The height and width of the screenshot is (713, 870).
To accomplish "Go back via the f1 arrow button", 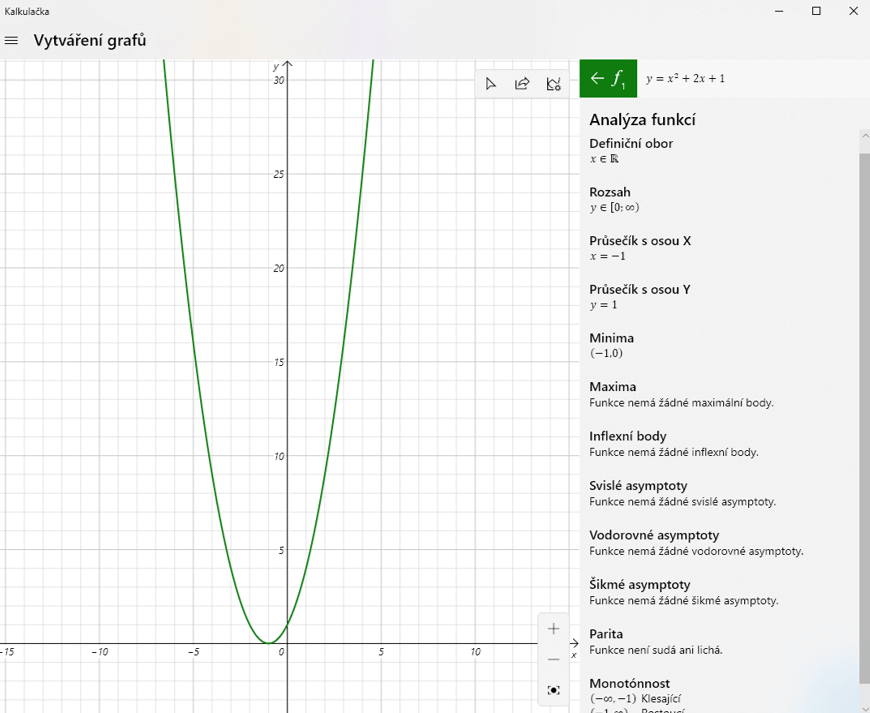I will click(x=608, y=78).
